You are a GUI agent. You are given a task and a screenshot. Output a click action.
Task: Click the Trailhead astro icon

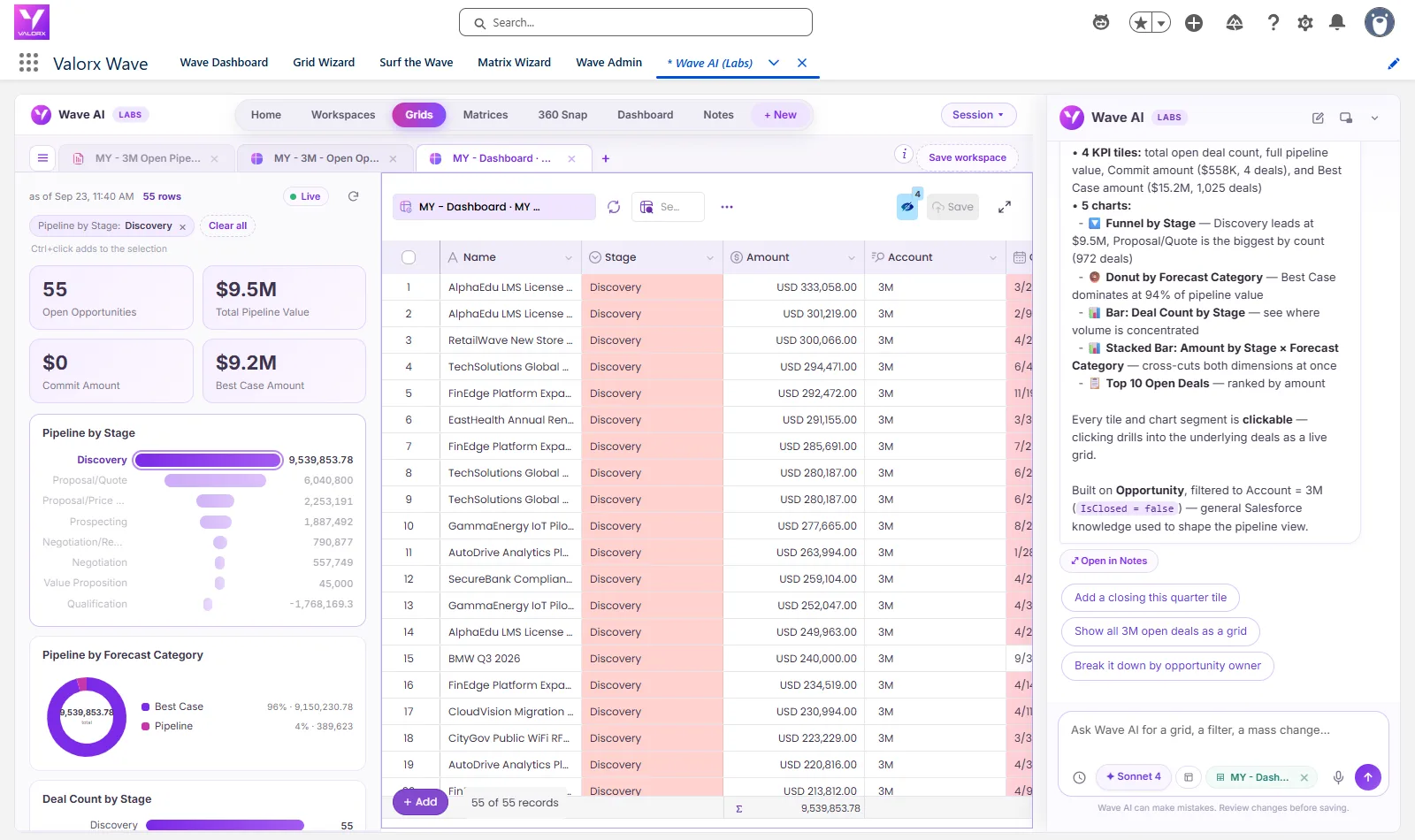1101,23
